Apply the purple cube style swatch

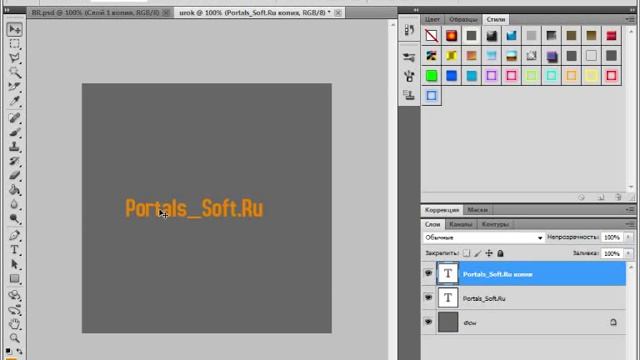click(551, 56)
